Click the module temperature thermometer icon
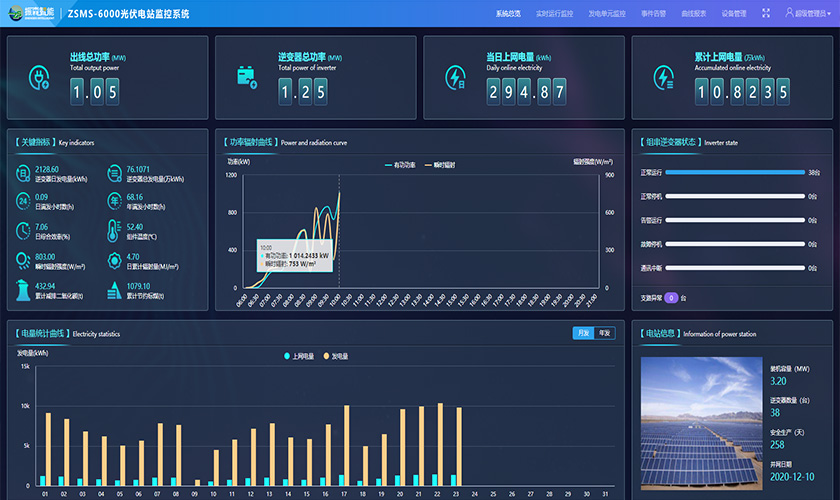 point(113,231)
